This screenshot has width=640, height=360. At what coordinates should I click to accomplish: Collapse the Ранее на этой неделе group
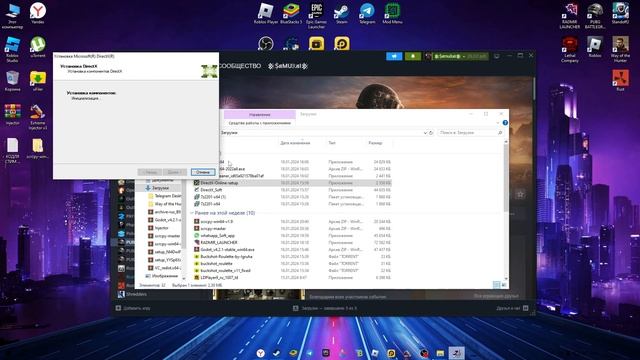click(191, 213)
